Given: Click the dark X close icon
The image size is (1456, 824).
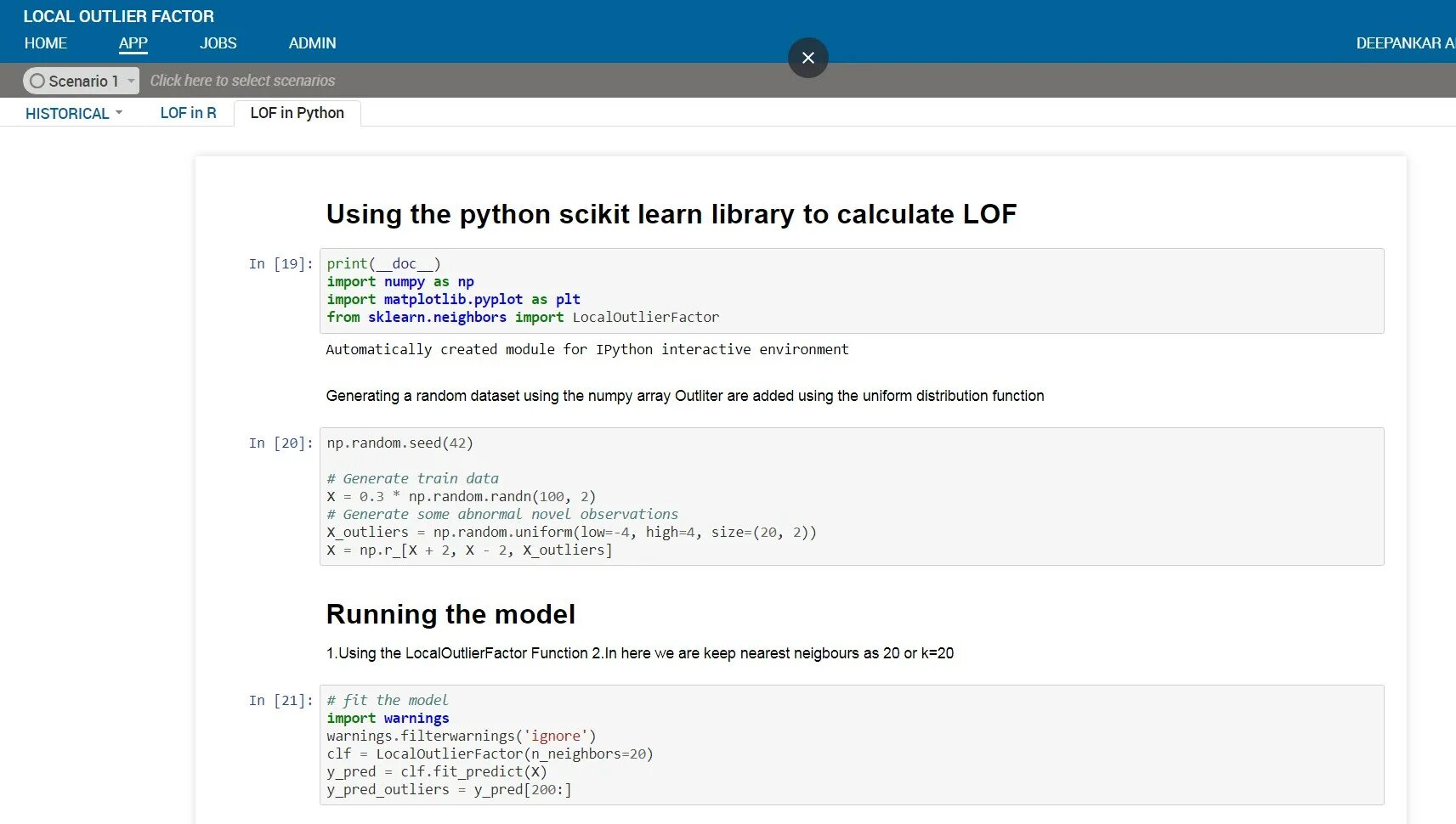Looking at the screenshot, I should pyautogui.click(x=807, y=58).
